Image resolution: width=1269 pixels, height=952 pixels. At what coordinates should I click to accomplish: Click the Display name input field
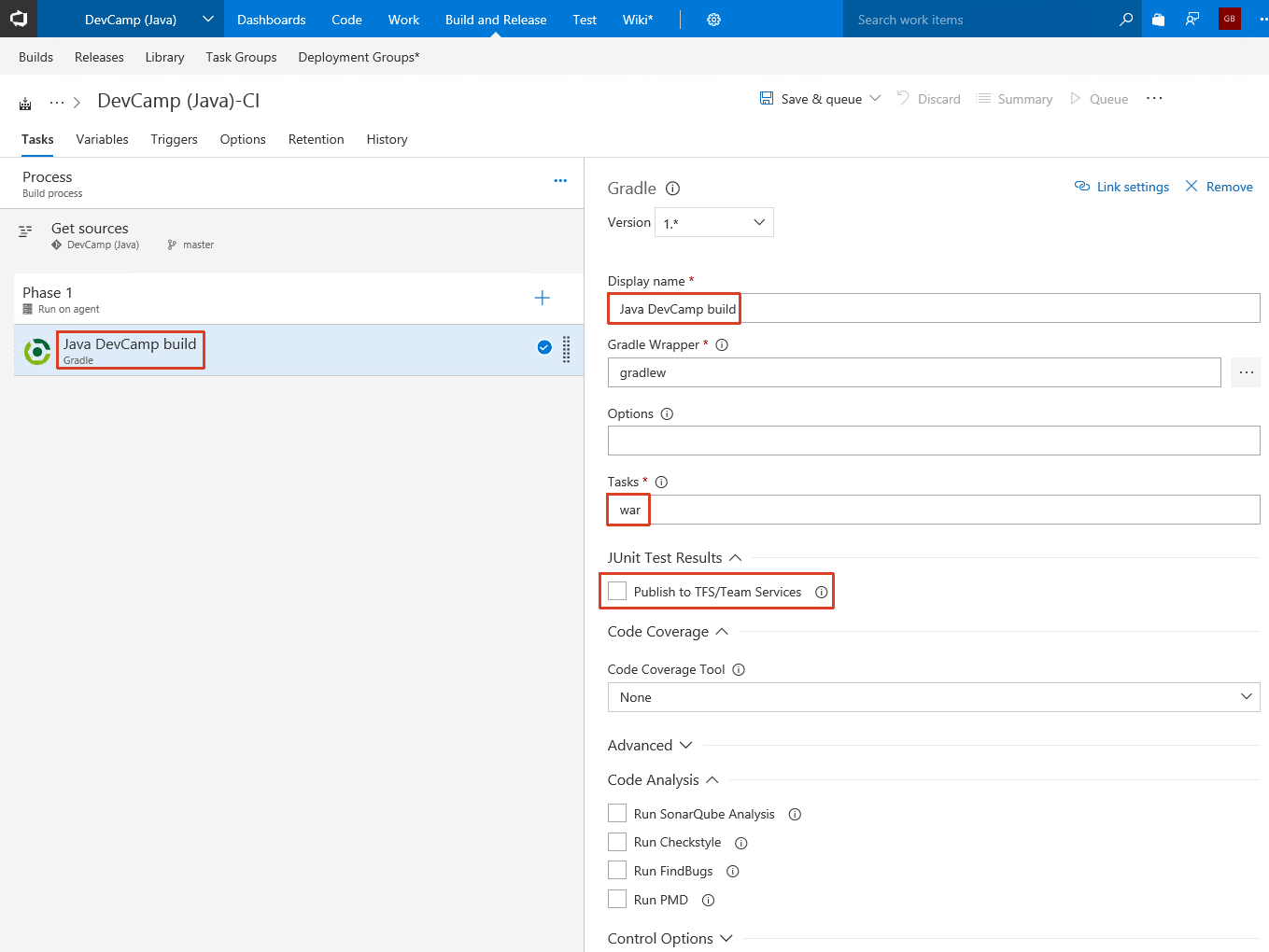[934, 308]
